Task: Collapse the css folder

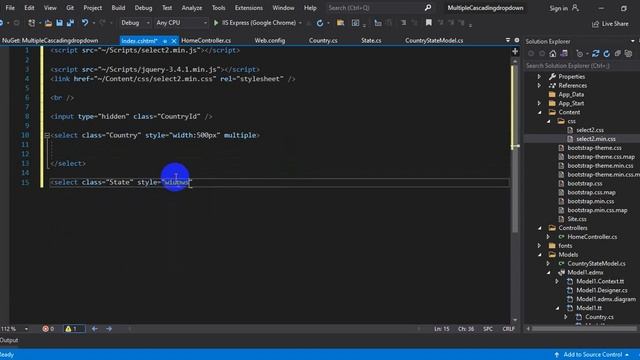Action: tap(549, 121)
